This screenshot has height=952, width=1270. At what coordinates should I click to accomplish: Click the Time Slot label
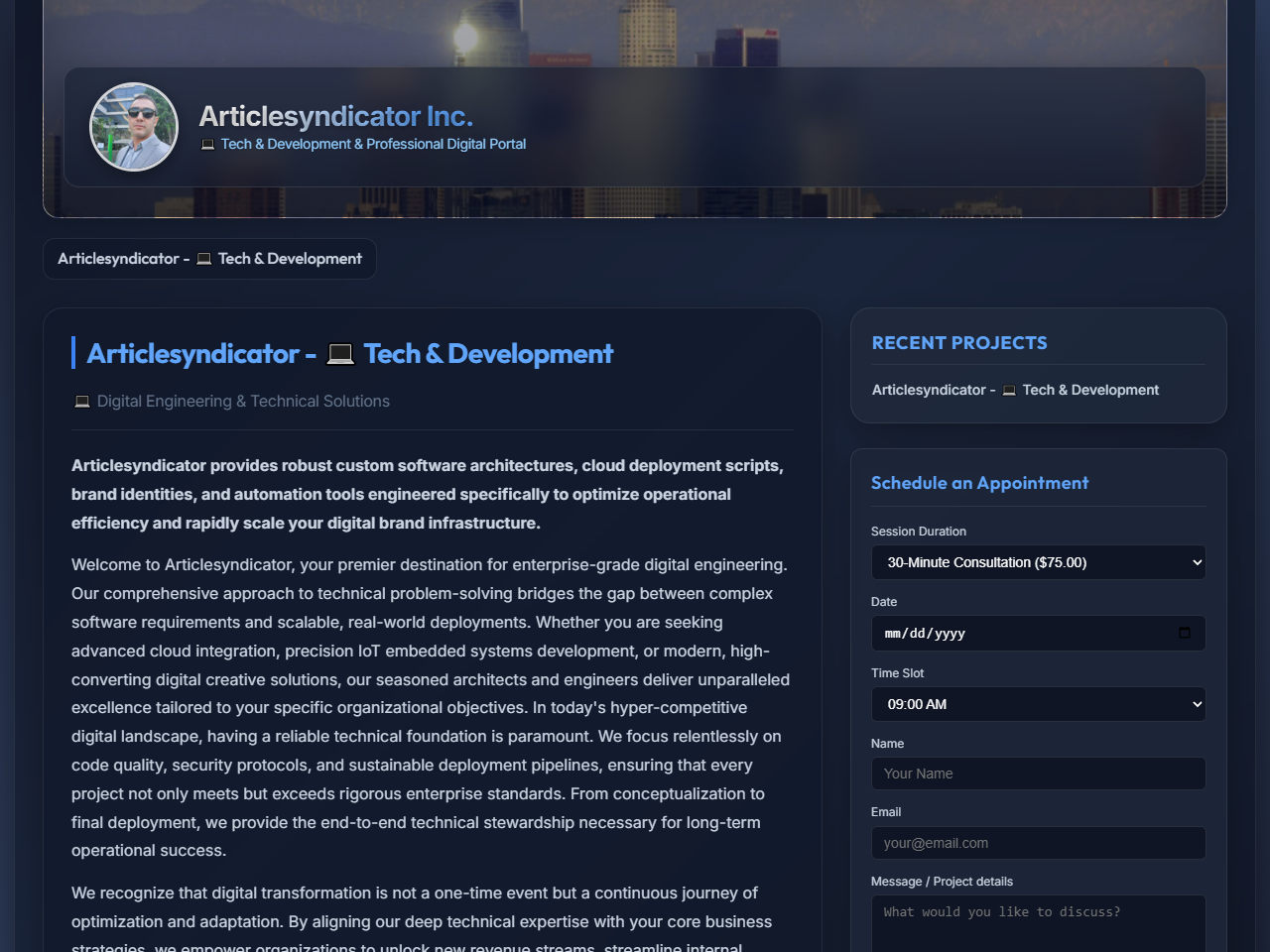point(897,673)
